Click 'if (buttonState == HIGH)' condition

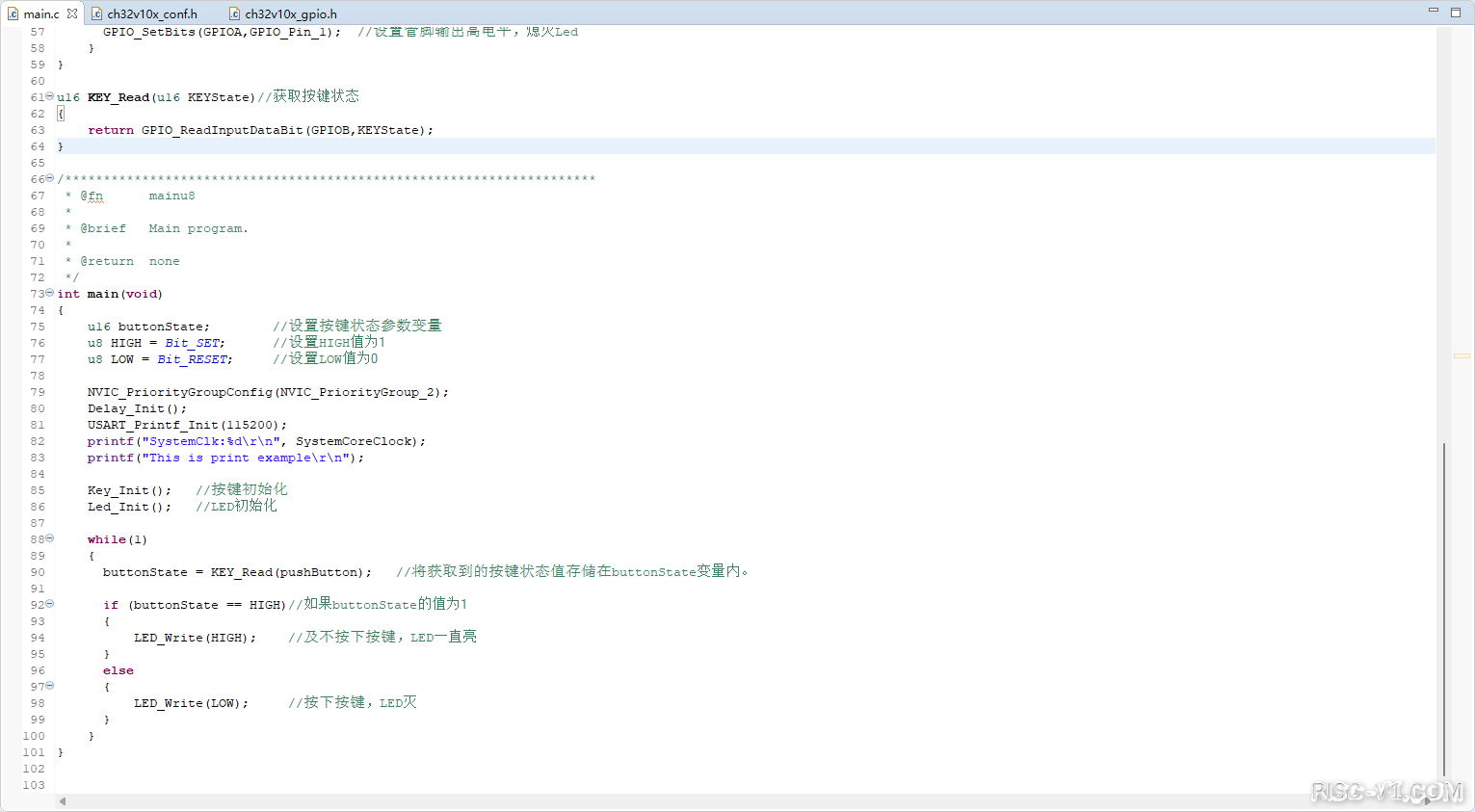point(195,605)
